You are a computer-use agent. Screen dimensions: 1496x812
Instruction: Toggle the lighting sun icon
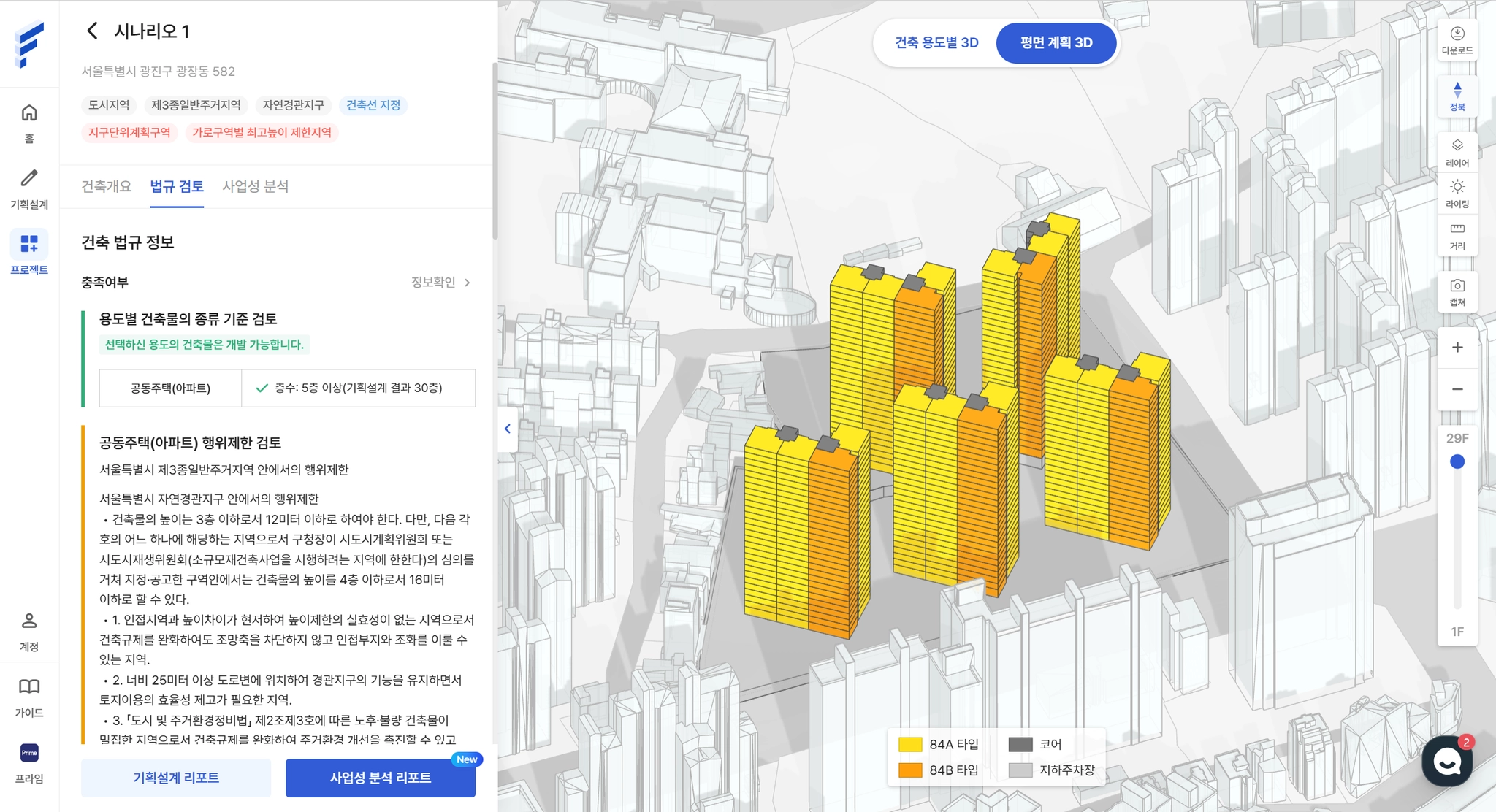click(1457, 193)
